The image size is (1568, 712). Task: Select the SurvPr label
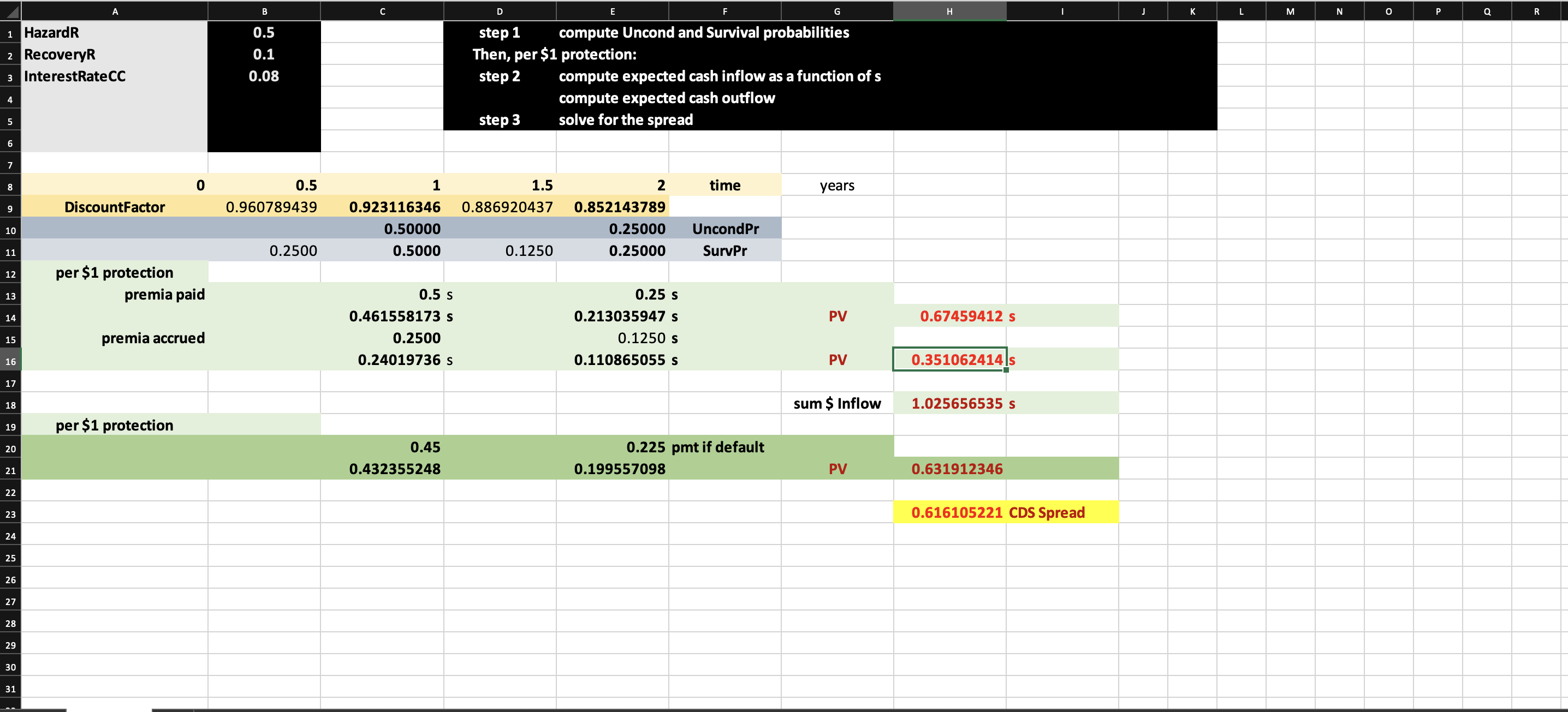(724, 250)
